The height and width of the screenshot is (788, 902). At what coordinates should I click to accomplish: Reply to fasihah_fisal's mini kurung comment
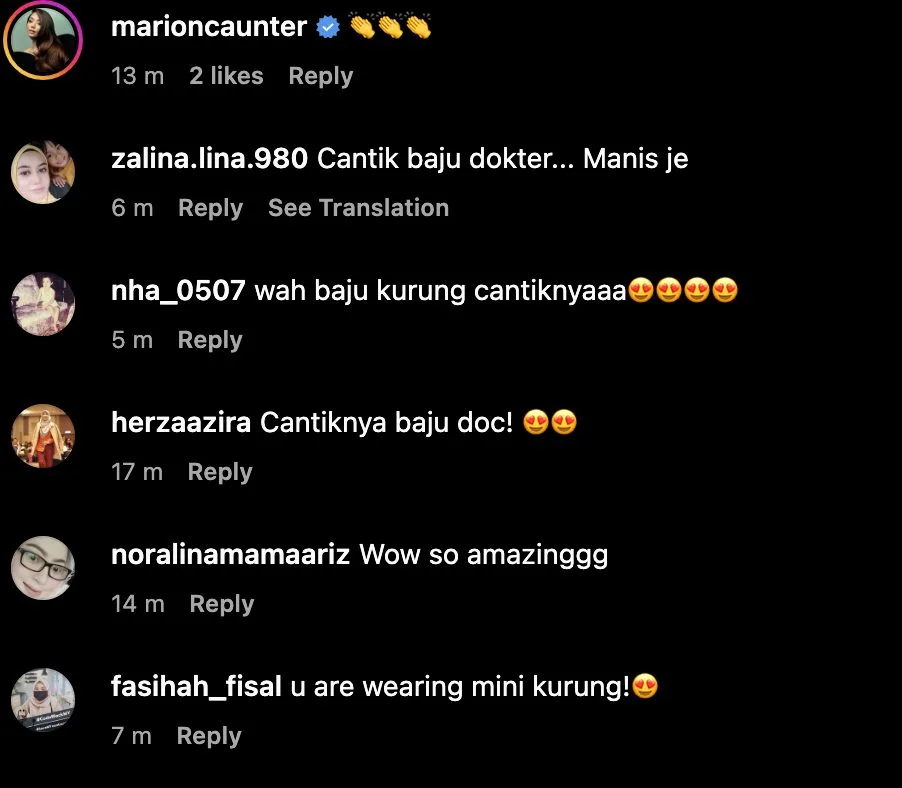click(x=209, y=736)
